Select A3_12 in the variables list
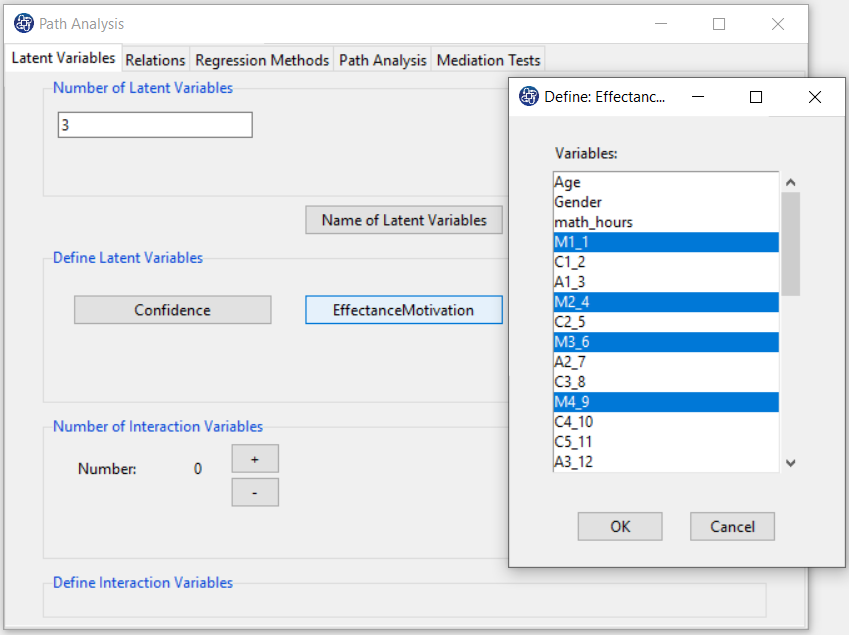This screenshot has width=849, height=635. tap(666, 462)
